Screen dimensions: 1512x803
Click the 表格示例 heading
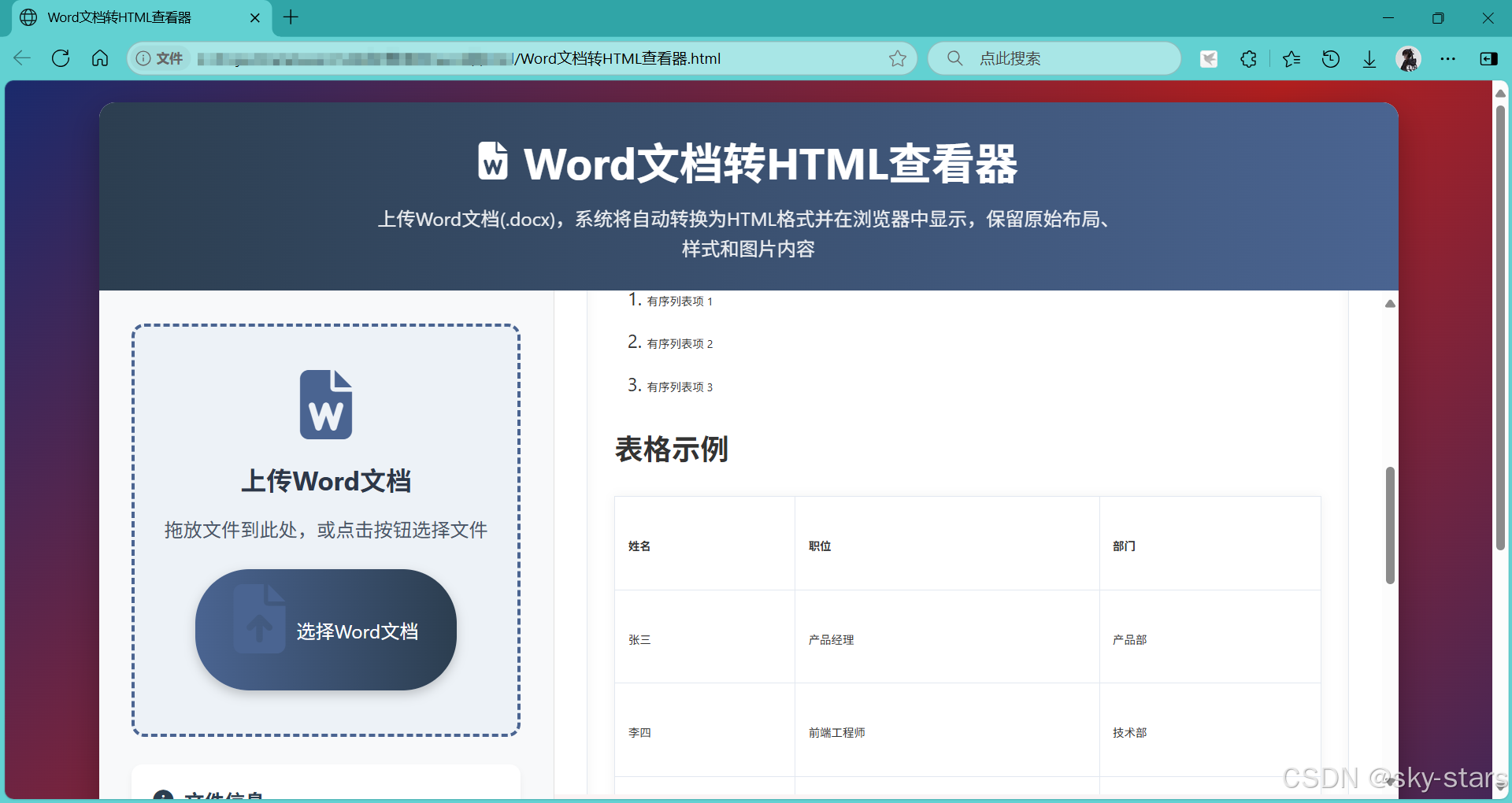pos(672,450)
